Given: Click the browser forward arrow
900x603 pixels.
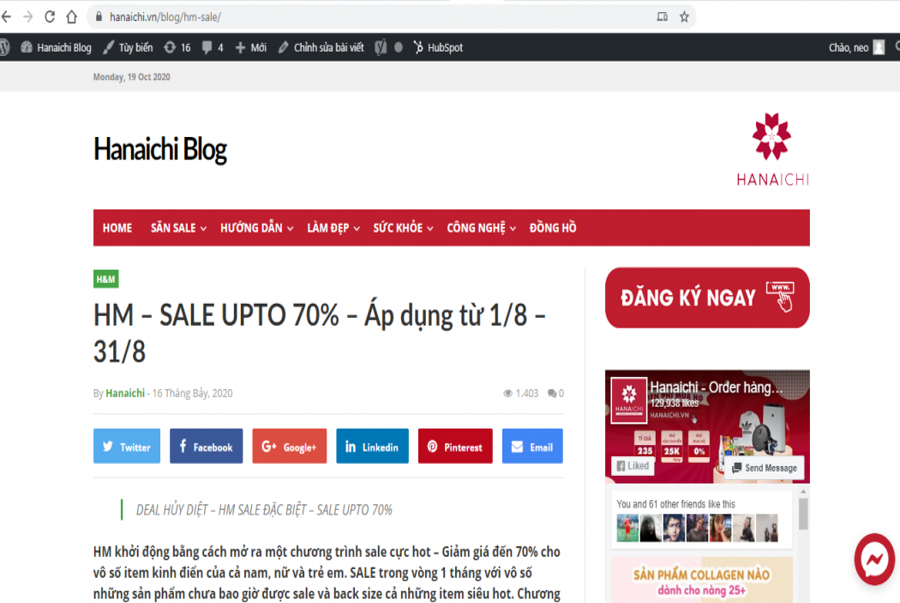Looking at the screenshot, I should pos(28,17).
